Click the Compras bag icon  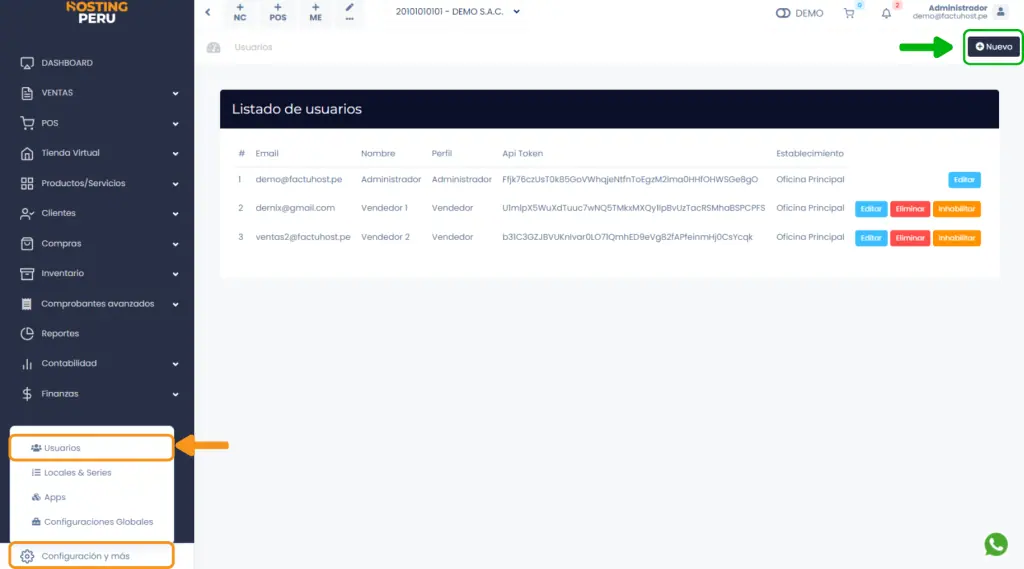click(27, 244)
